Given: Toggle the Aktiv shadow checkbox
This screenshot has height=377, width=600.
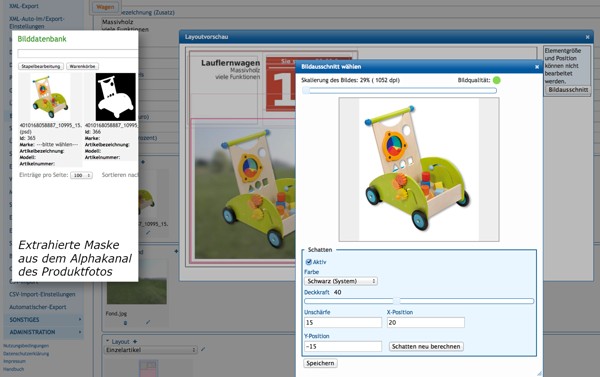Looking at the screenshot, I should 308,262.
